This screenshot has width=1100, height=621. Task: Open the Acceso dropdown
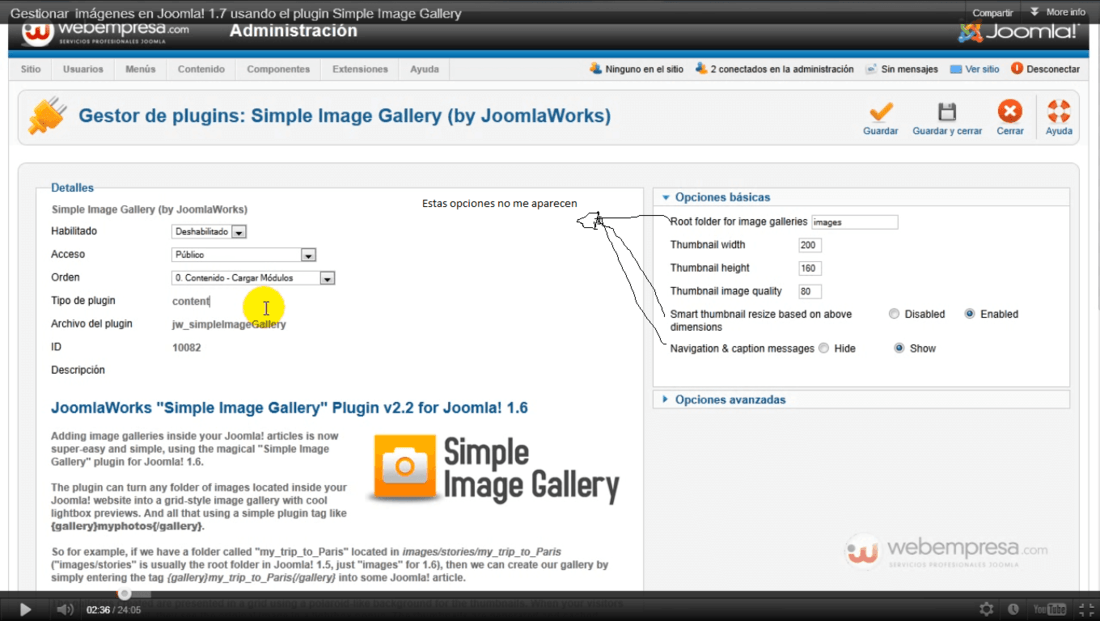click(x=243, y=255)
